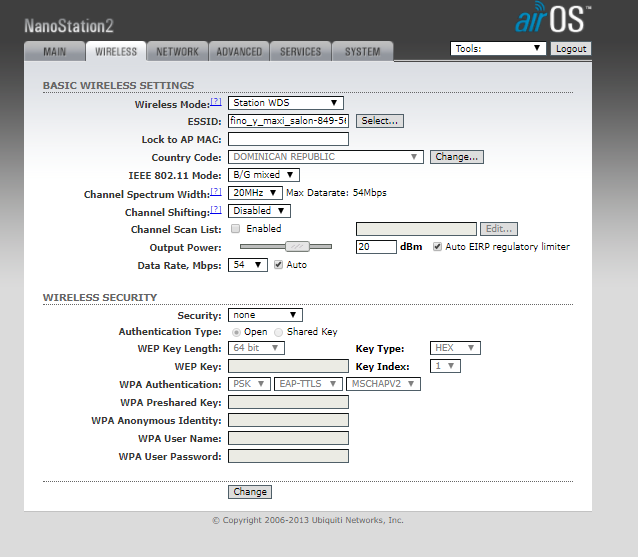Open the Key Type HEX dropdown
Viewport: 638px width, 557px height.
point(455,348)
